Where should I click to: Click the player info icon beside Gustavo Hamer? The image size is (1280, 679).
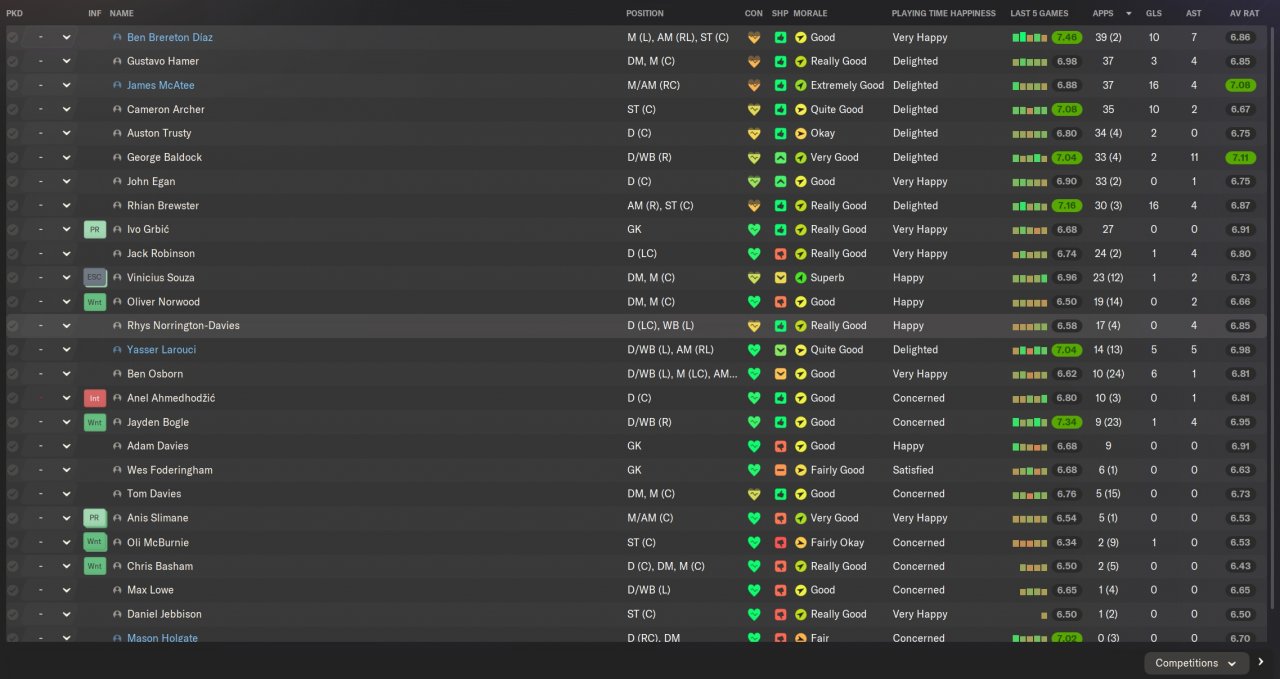coord(117,61)
